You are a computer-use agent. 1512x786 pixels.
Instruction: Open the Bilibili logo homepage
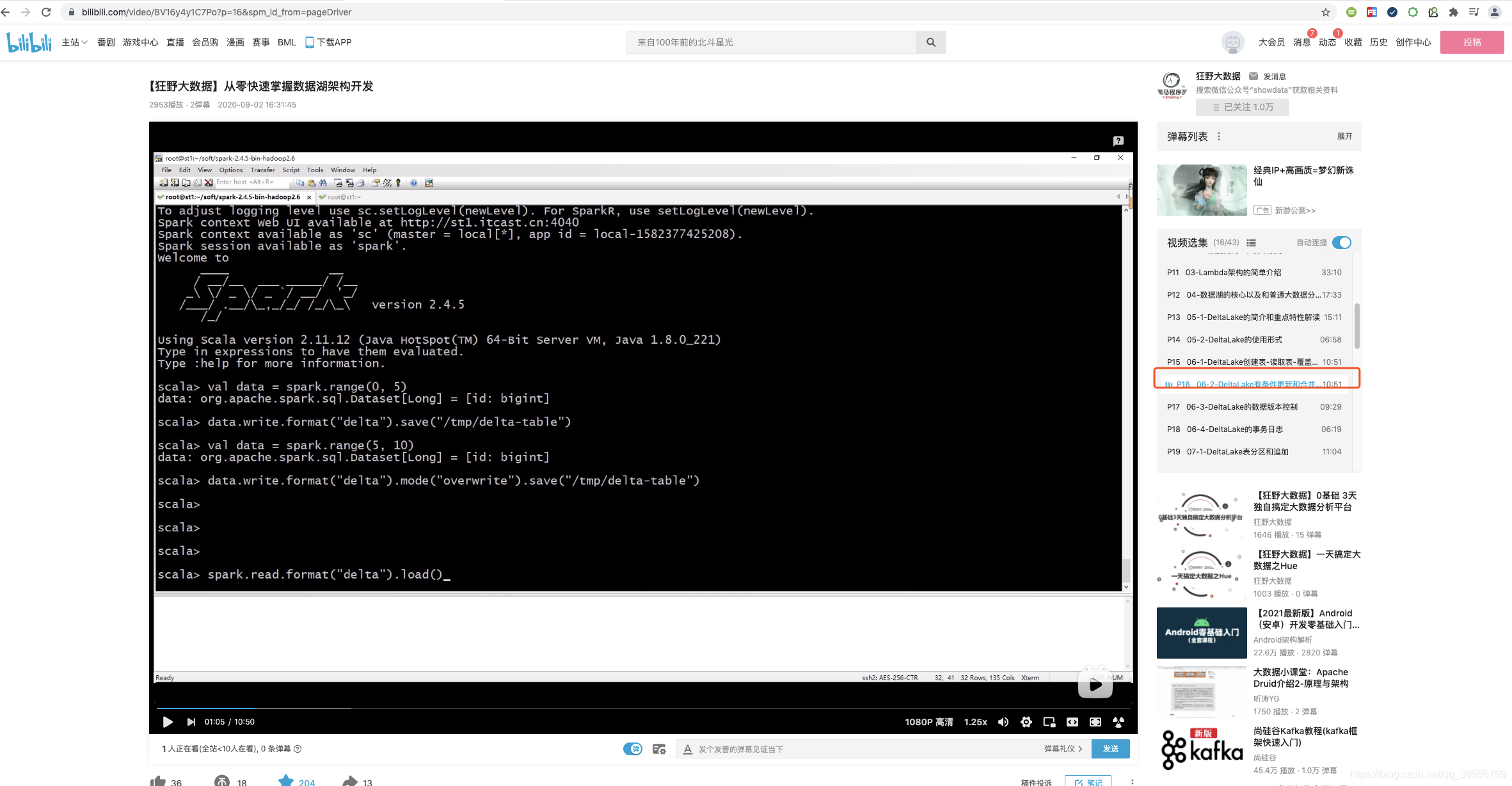click(29, 42)
